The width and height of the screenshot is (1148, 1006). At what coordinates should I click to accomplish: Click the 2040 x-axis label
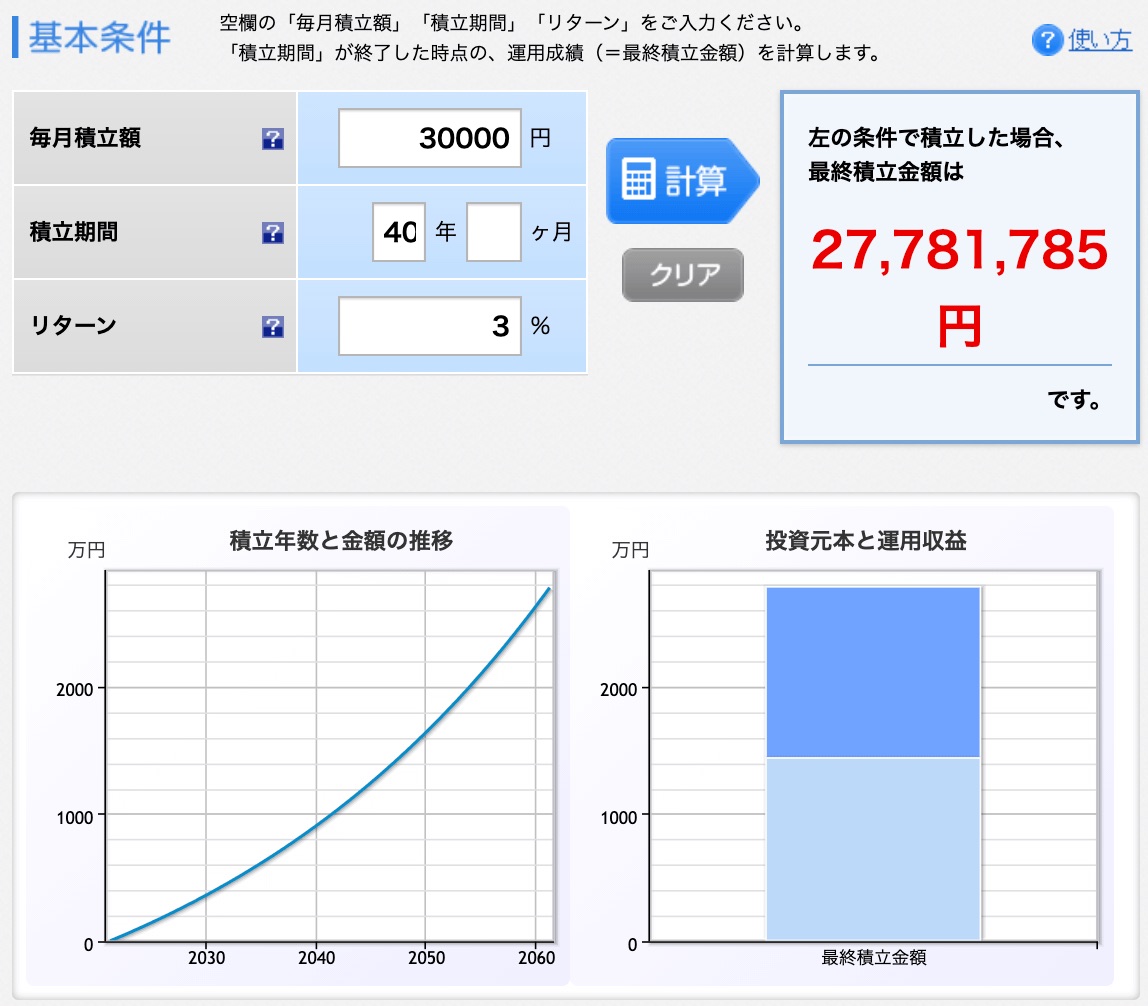(x=316, y=958)
